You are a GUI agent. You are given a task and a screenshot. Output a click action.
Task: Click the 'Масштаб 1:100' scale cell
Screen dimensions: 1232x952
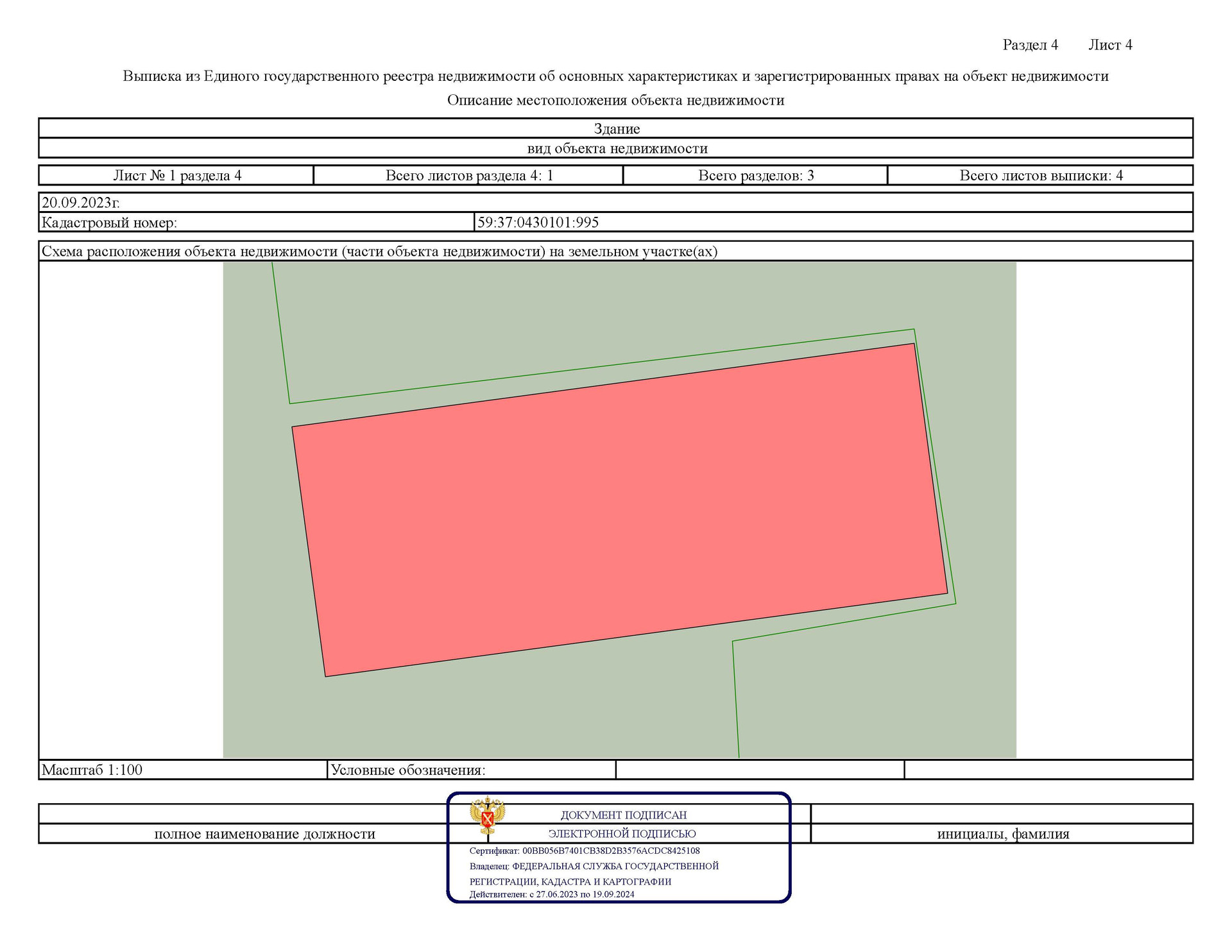coord(92,770)
